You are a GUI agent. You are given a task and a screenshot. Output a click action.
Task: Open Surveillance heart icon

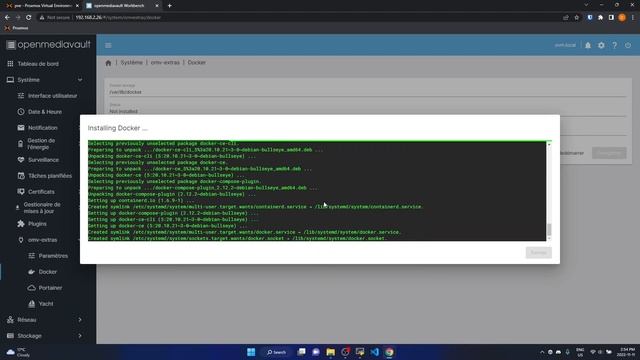point(21,160)
